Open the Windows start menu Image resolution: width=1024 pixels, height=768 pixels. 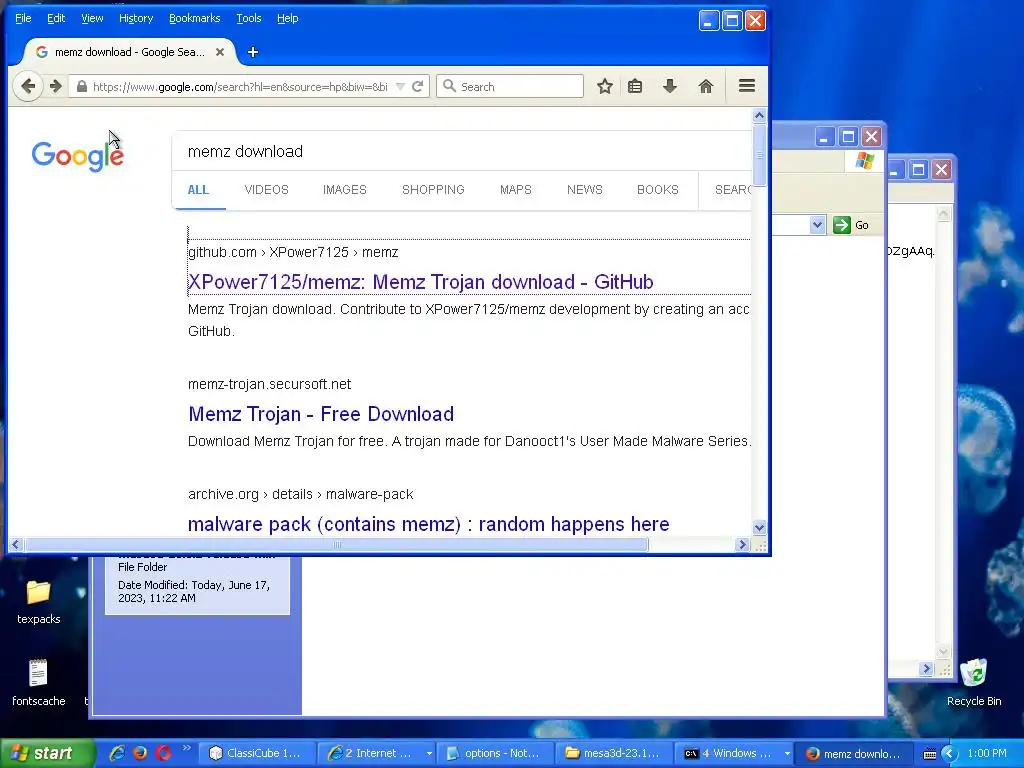[47, 753]
